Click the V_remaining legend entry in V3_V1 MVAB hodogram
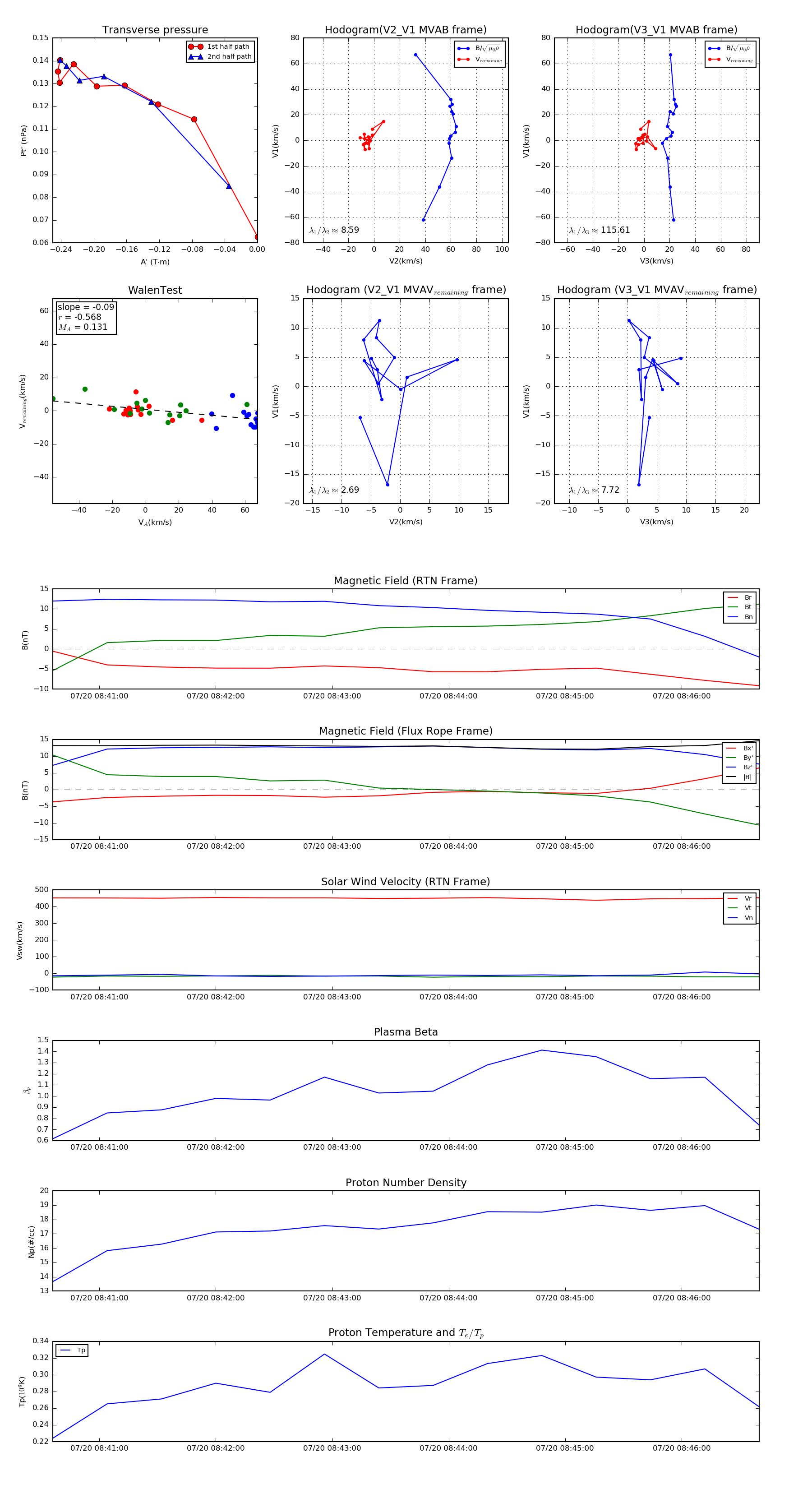Screen dimensions: 812x1489 [730, 60]
